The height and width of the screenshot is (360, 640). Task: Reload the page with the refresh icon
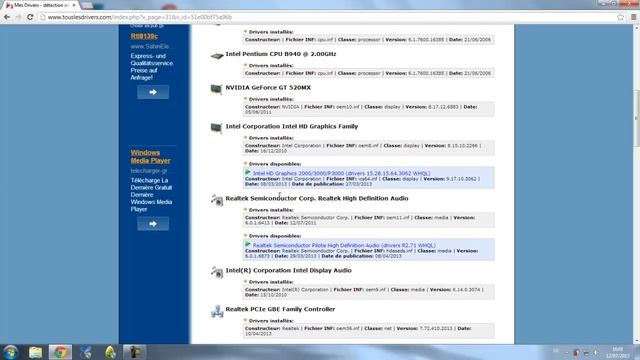[30, 17]
